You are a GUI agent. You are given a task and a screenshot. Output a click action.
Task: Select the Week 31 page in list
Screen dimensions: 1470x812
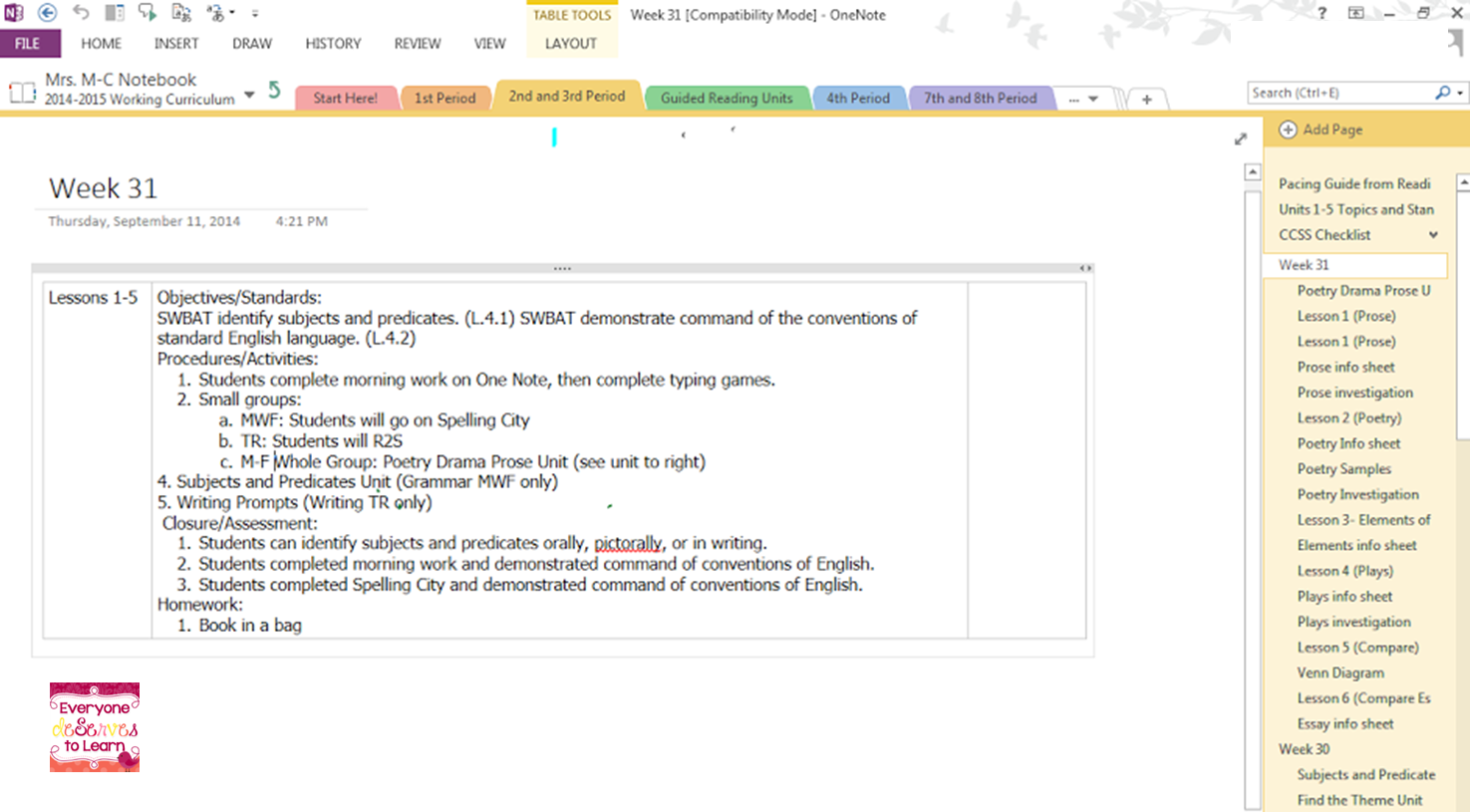[x=1355, y=265]
